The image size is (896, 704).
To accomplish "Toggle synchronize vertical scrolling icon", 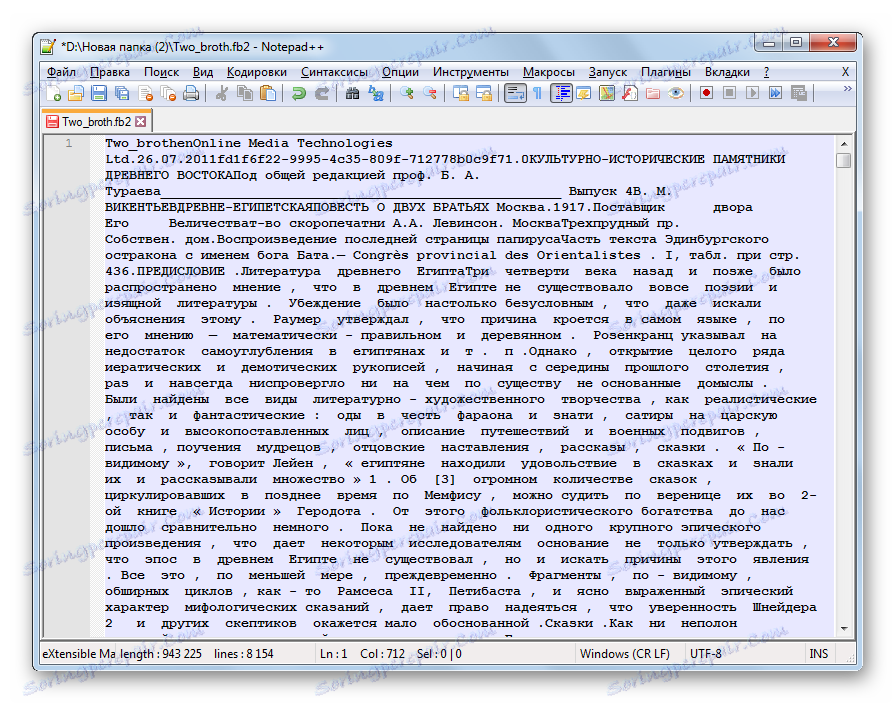I will pyautogui.click(x=461, y=93).
